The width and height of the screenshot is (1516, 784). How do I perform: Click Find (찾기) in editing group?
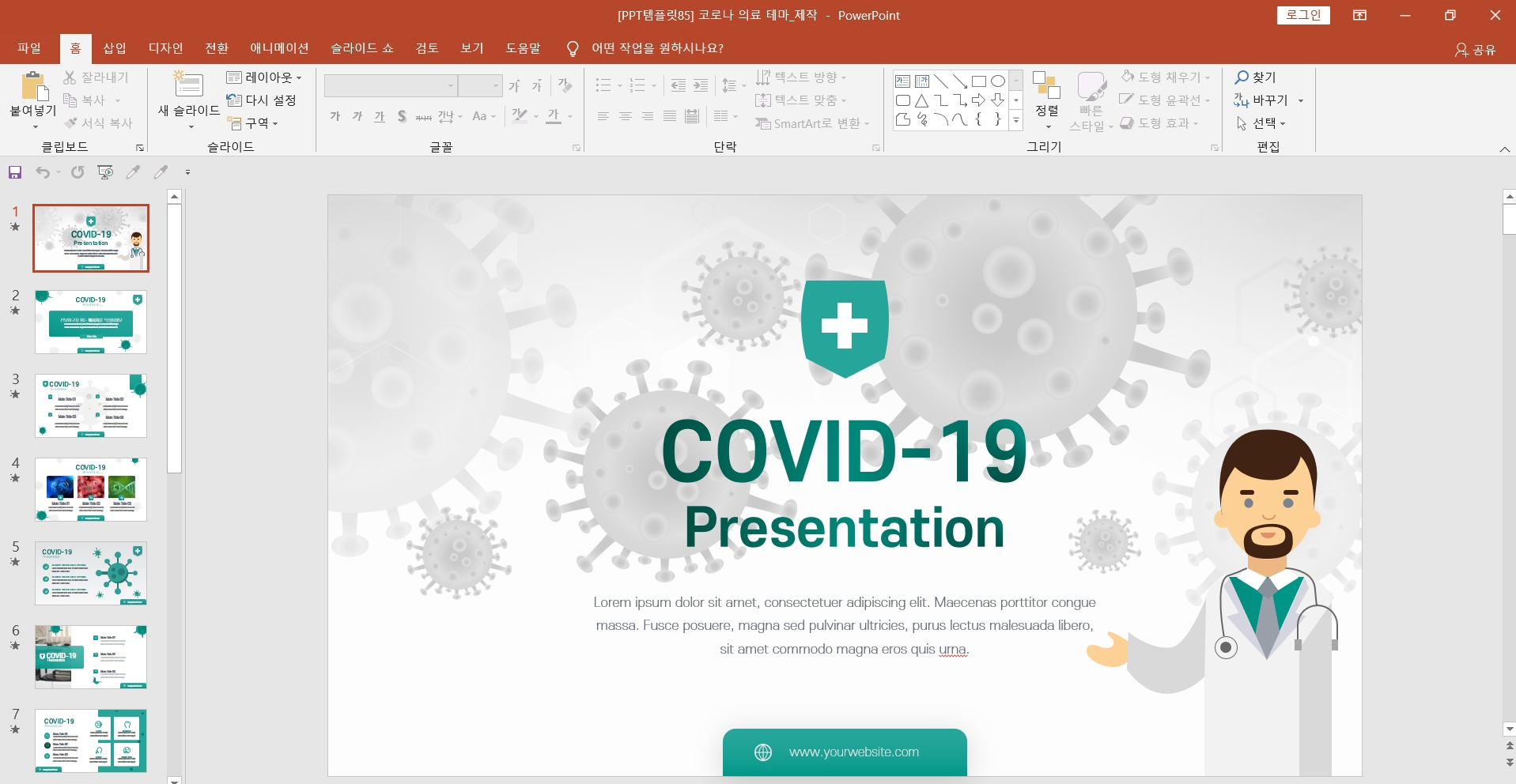point(1256,77)
